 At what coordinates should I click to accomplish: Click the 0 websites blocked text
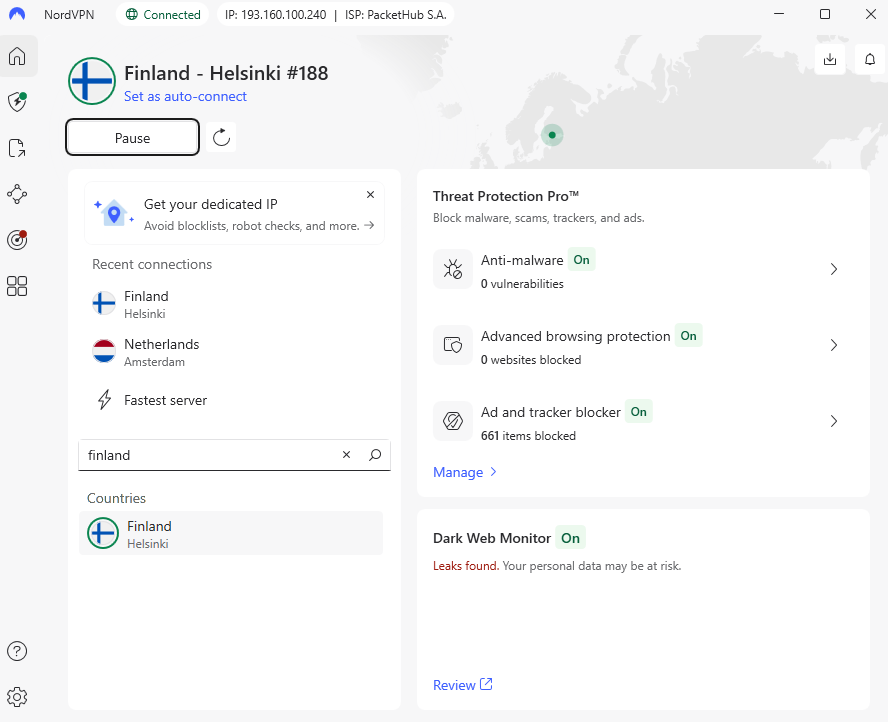click(x=531, y=360)
